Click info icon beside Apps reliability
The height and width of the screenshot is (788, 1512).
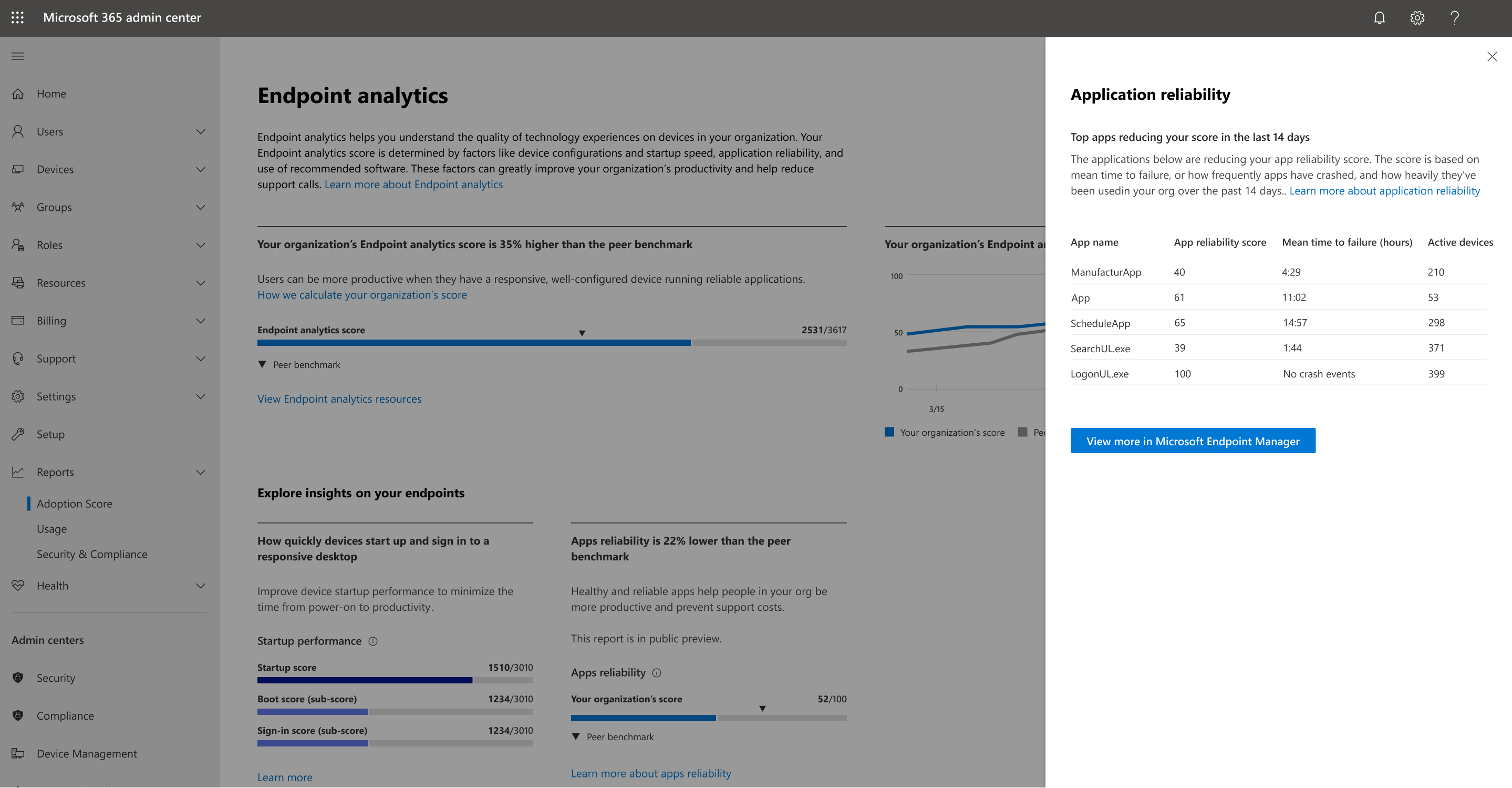(657, 673)
